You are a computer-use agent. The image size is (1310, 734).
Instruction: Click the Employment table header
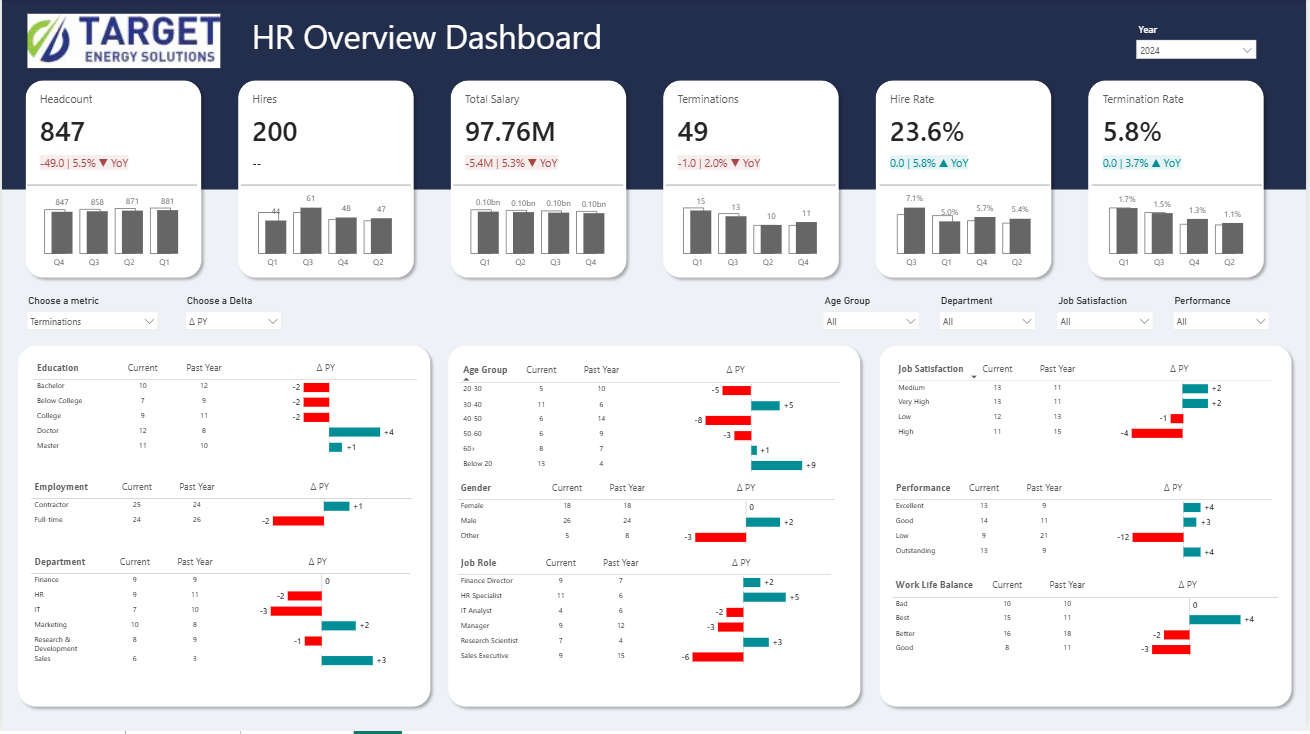pos(61,487)
